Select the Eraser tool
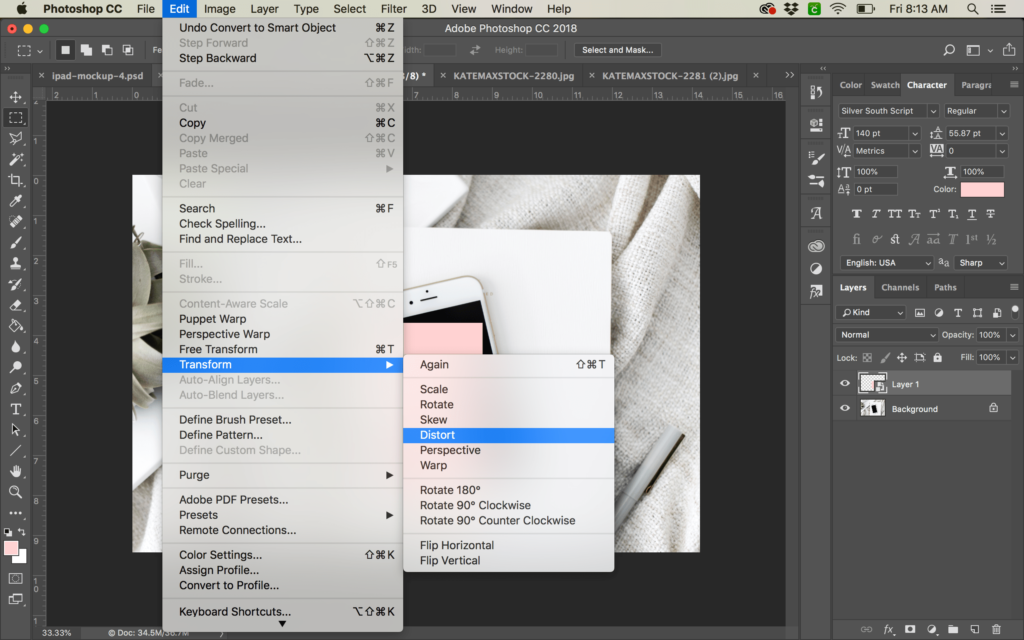Image resolution: width=1024 pixels, height=640 pixels. click(16, 306)
